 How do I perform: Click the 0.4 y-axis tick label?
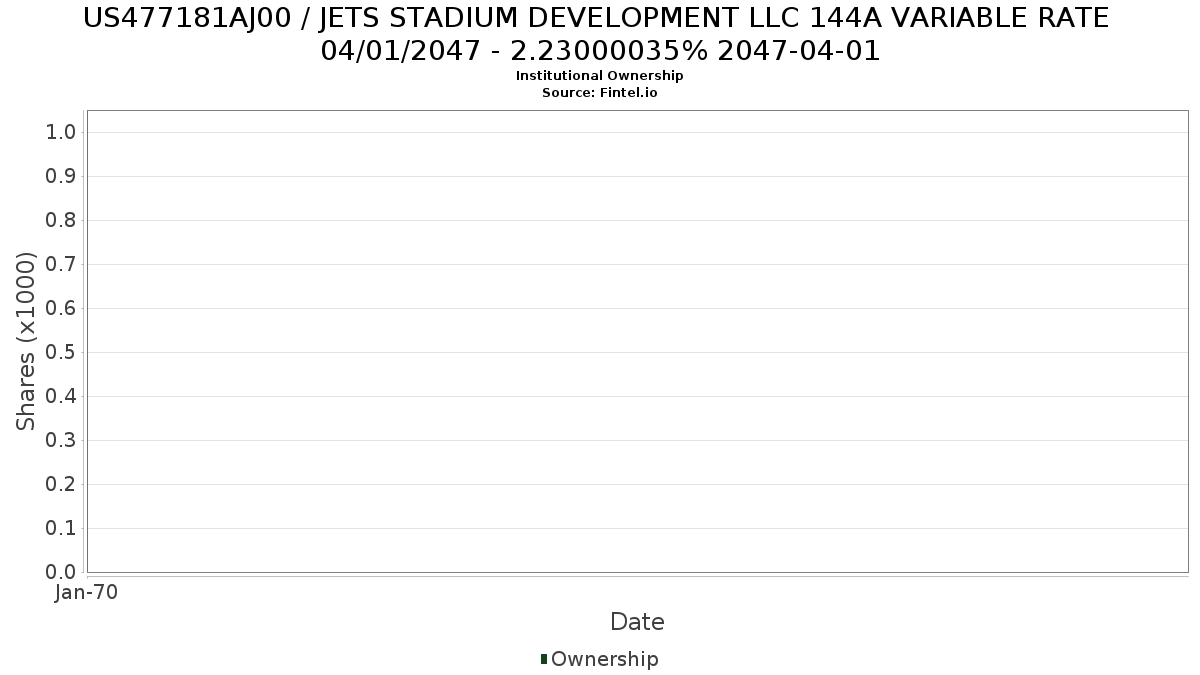(61, 396)
